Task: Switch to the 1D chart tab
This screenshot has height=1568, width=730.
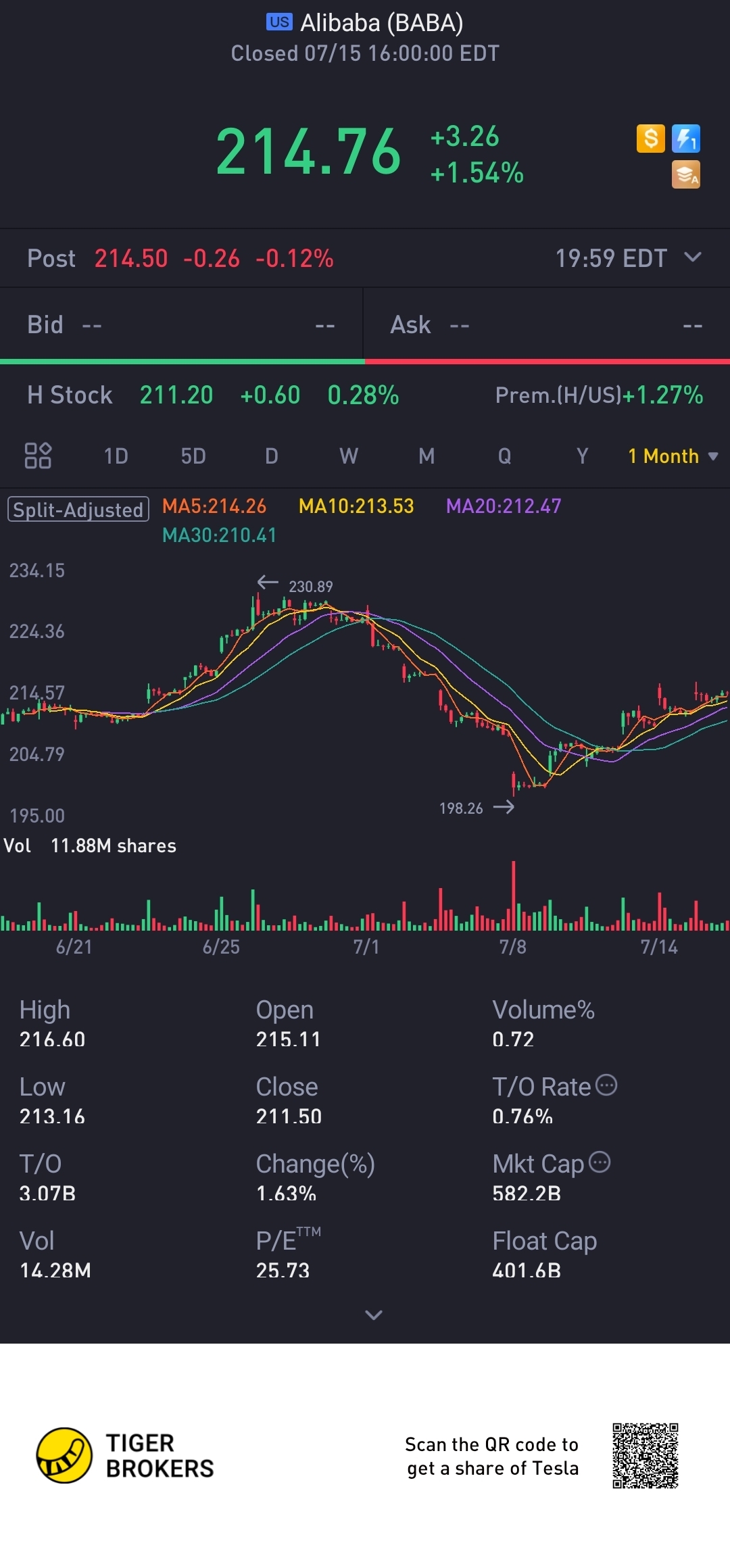Action: coord(116,456)
